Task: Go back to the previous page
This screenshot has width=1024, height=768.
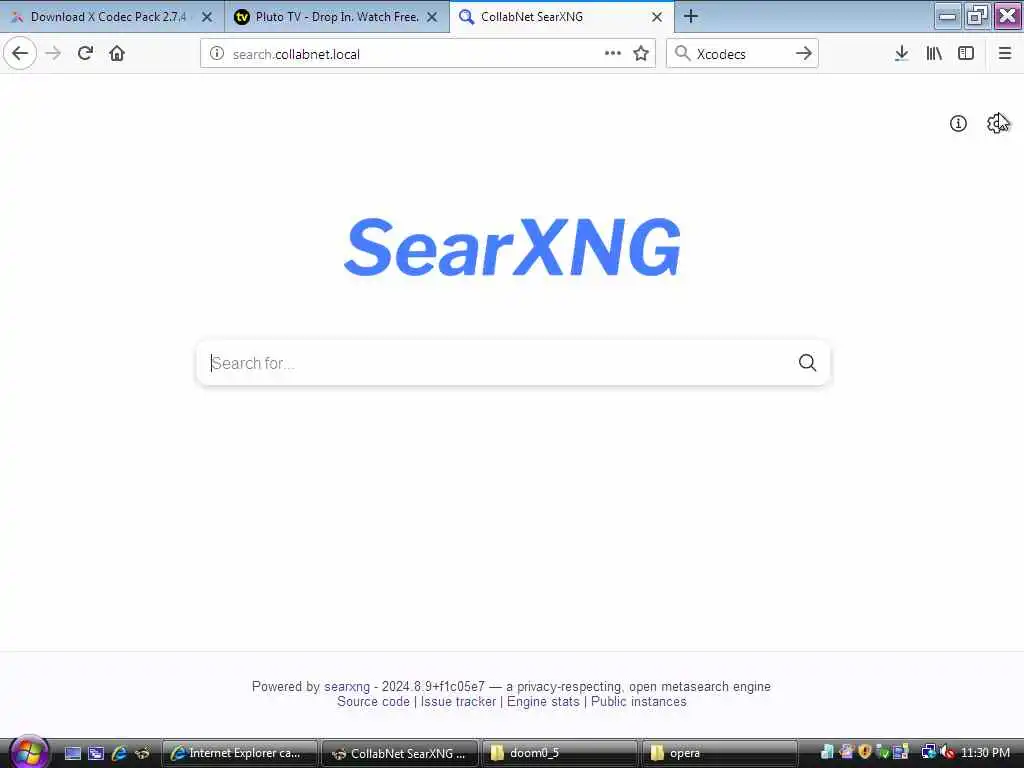Action: [20, 54]
